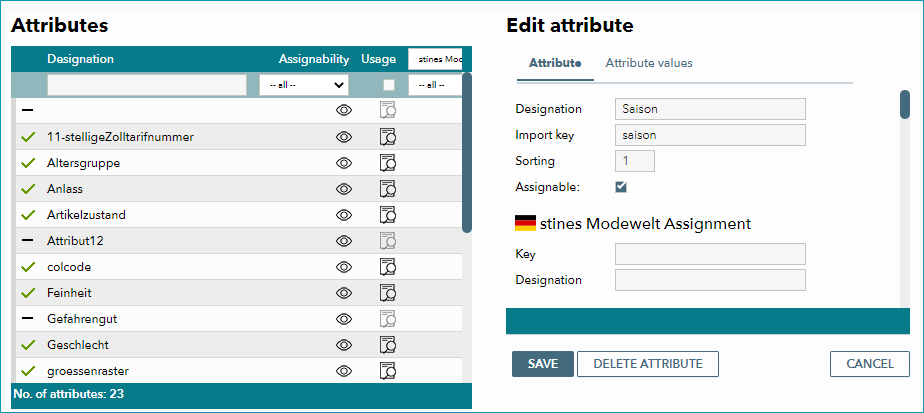The image size is (924, 413).
Task: Open the Assignability filter dropdown
Action: pyautogui.click(x=304, y=85)
